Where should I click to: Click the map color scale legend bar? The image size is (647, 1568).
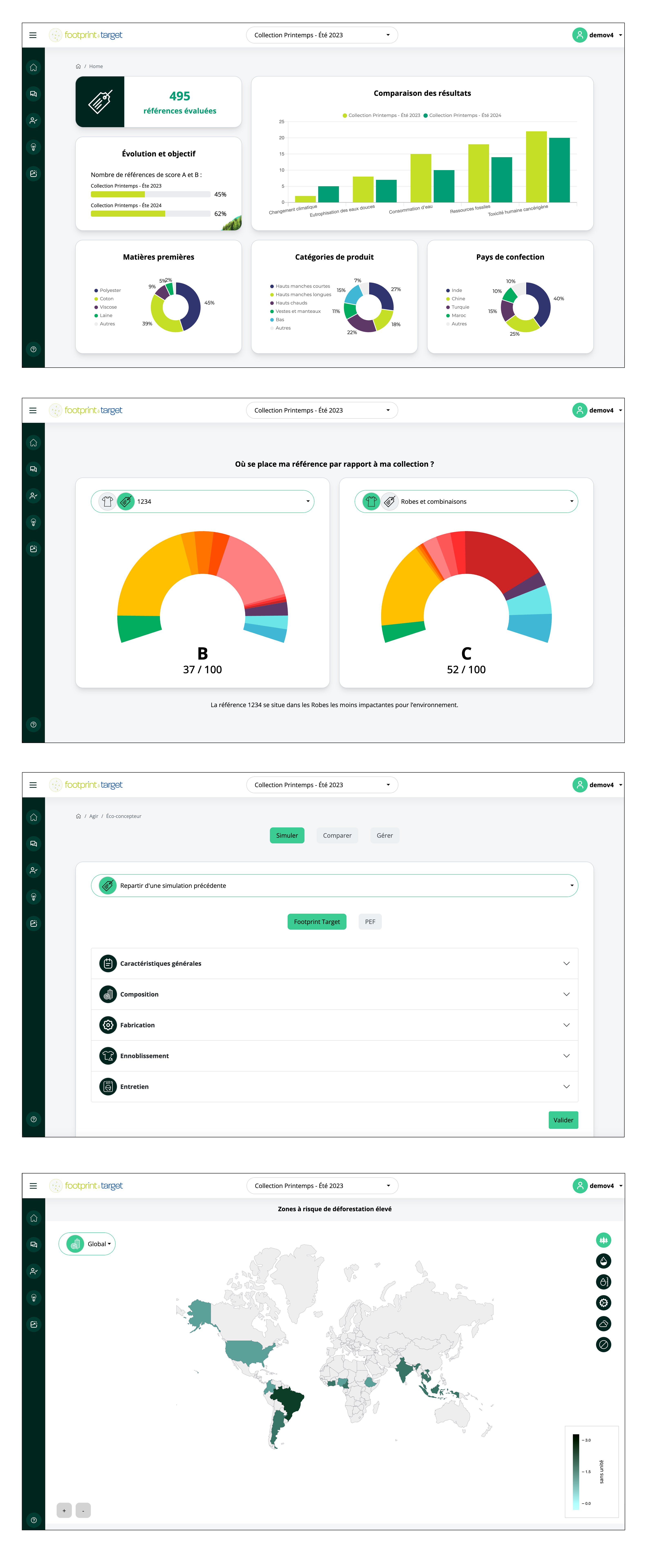coord(576,1472)
